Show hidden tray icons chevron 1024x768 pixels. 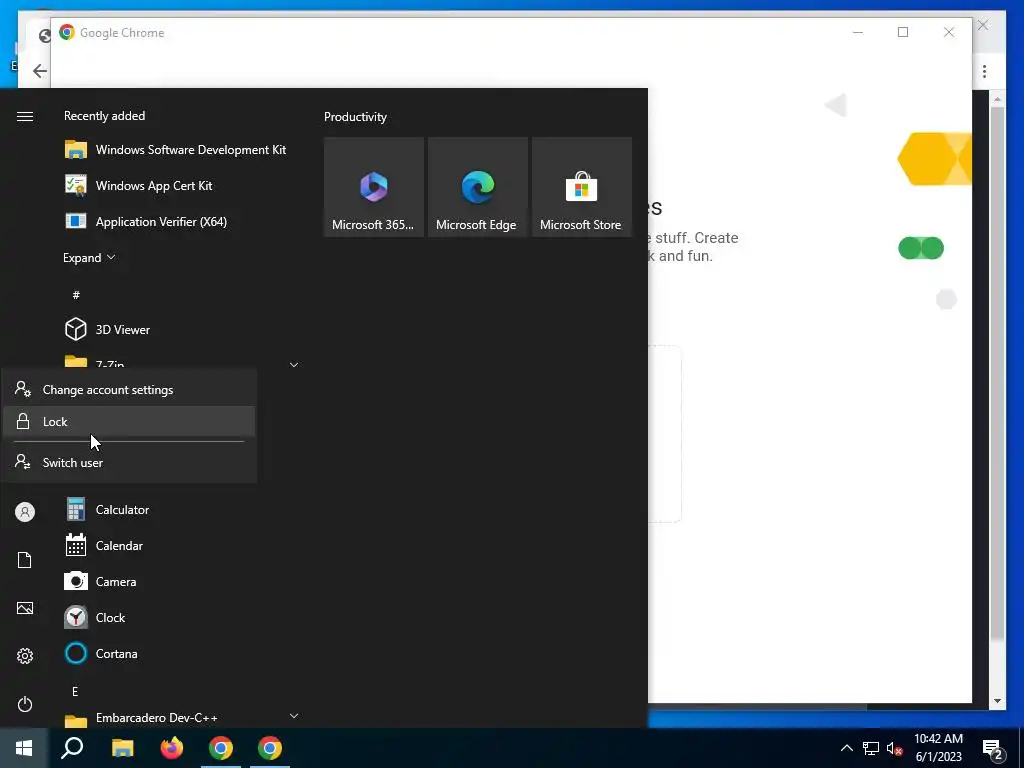846,748
